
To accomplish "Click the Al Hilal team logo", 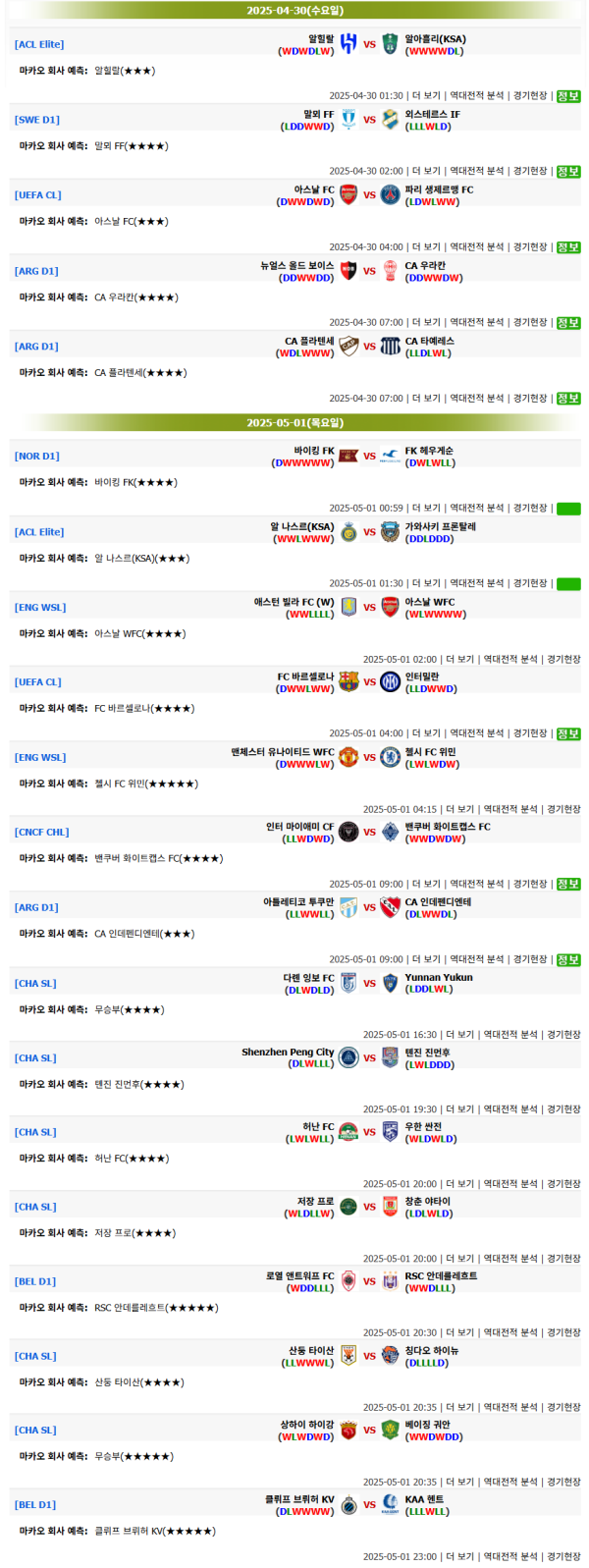I will click(x=348, y=44).
